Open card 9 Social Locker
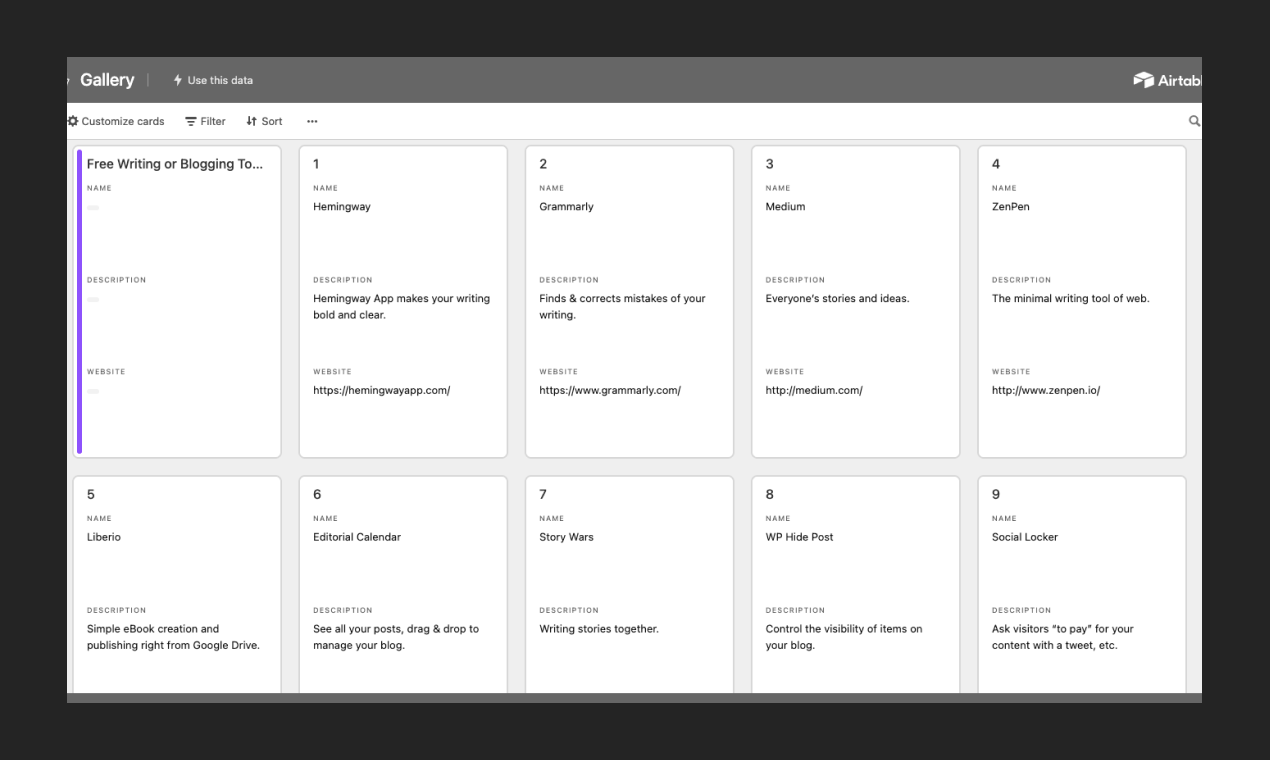This screenshot has height=760, width=1270. pyautogui.click(x=1082, y=585)
